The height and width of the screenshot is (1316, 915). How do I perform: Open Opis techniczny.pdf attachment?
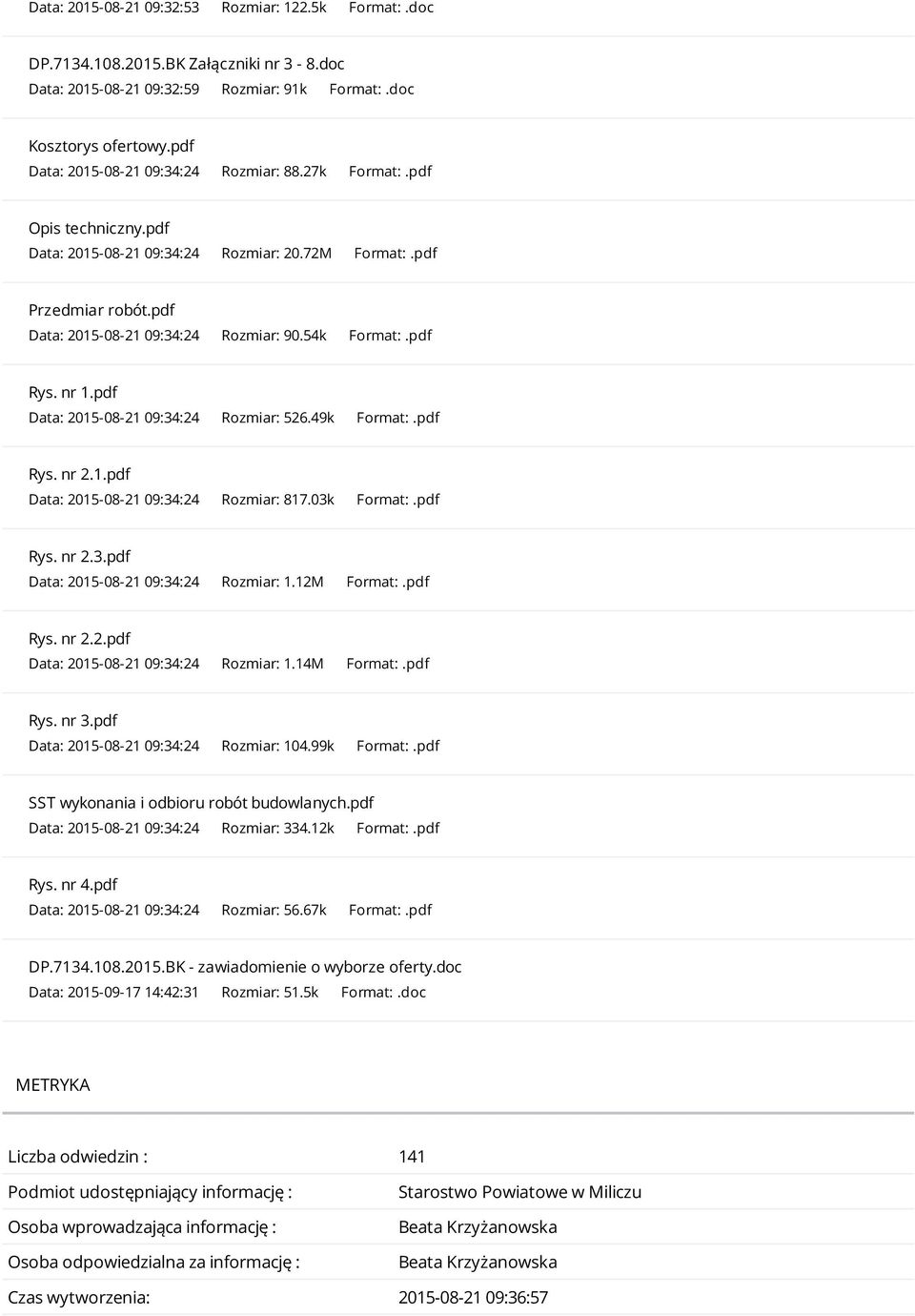coord(99,228)
